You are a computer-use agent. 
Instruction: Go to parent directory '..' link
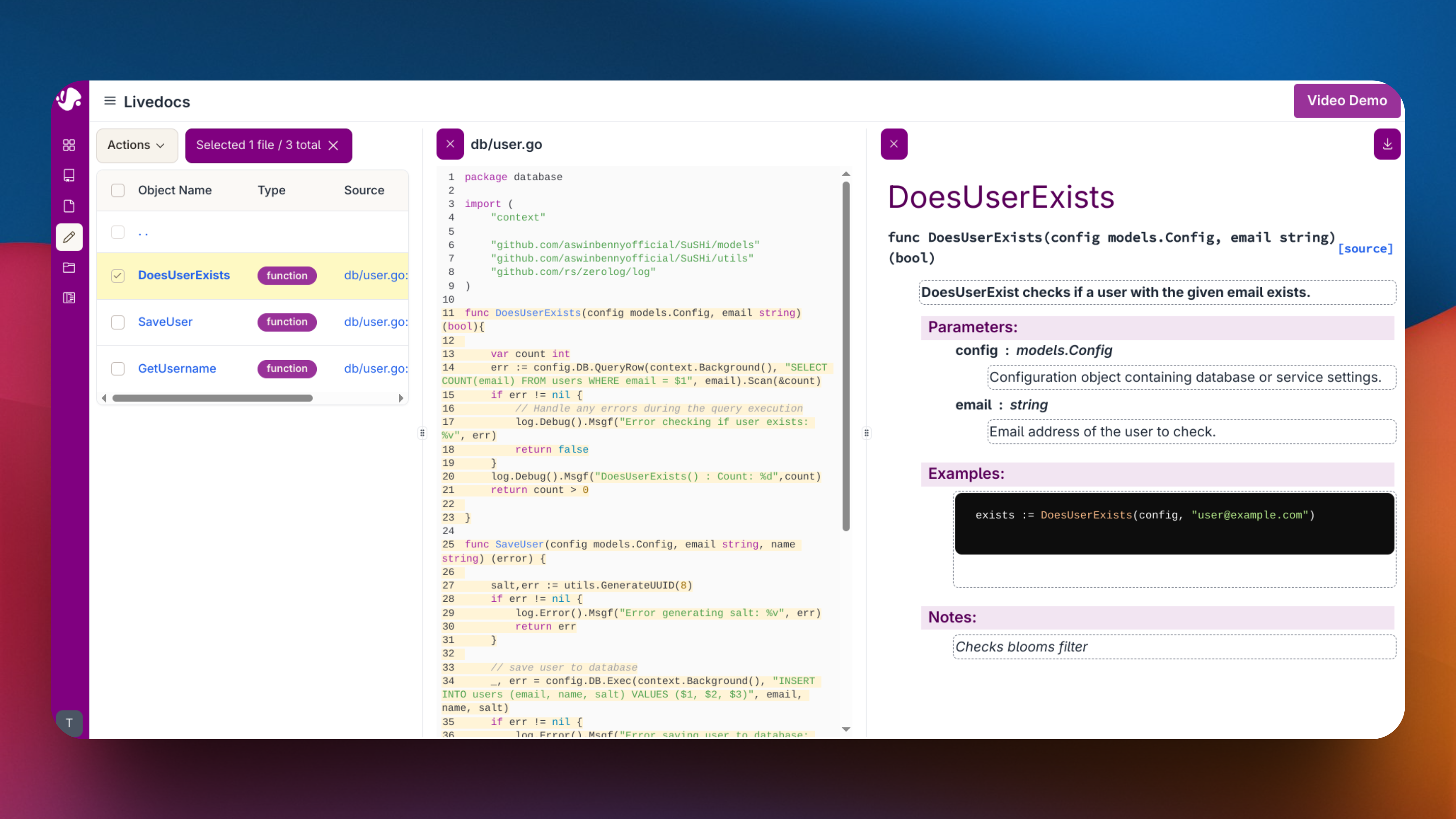pyautogui.click(x=143, y=232)
